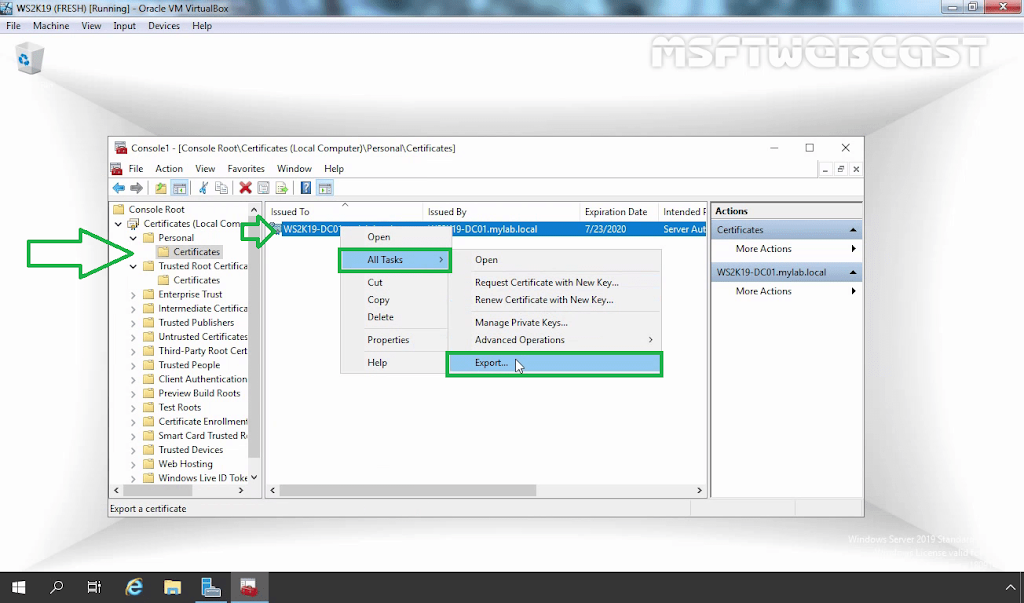This screenshot has width=1024, height=603.
Task: Click the 'Export a certificate' status bar text
Action: point(148,508)
